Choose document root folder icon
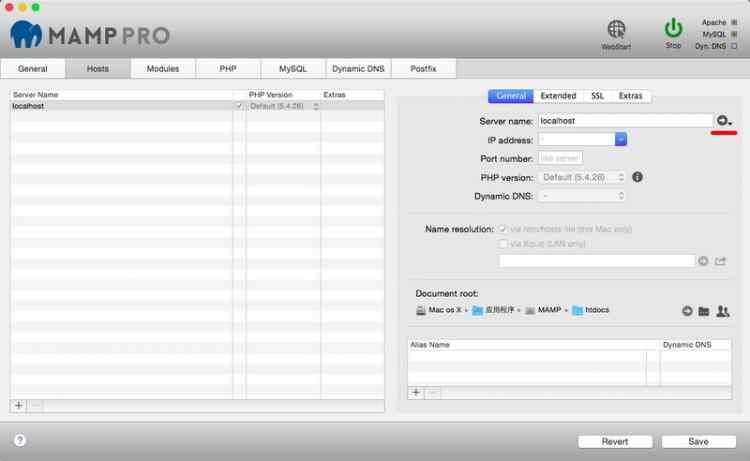The image size is (750, 461). point(704,311)
